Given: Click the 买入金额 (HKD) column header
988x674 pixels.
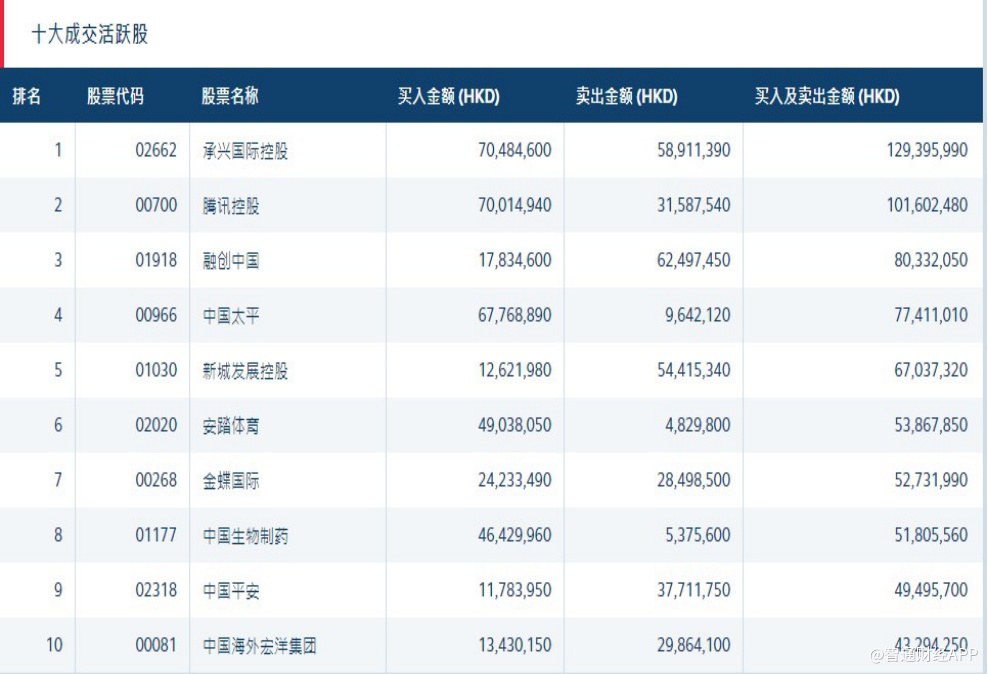Looking at the screenshot, I should [x=449, y=96].
